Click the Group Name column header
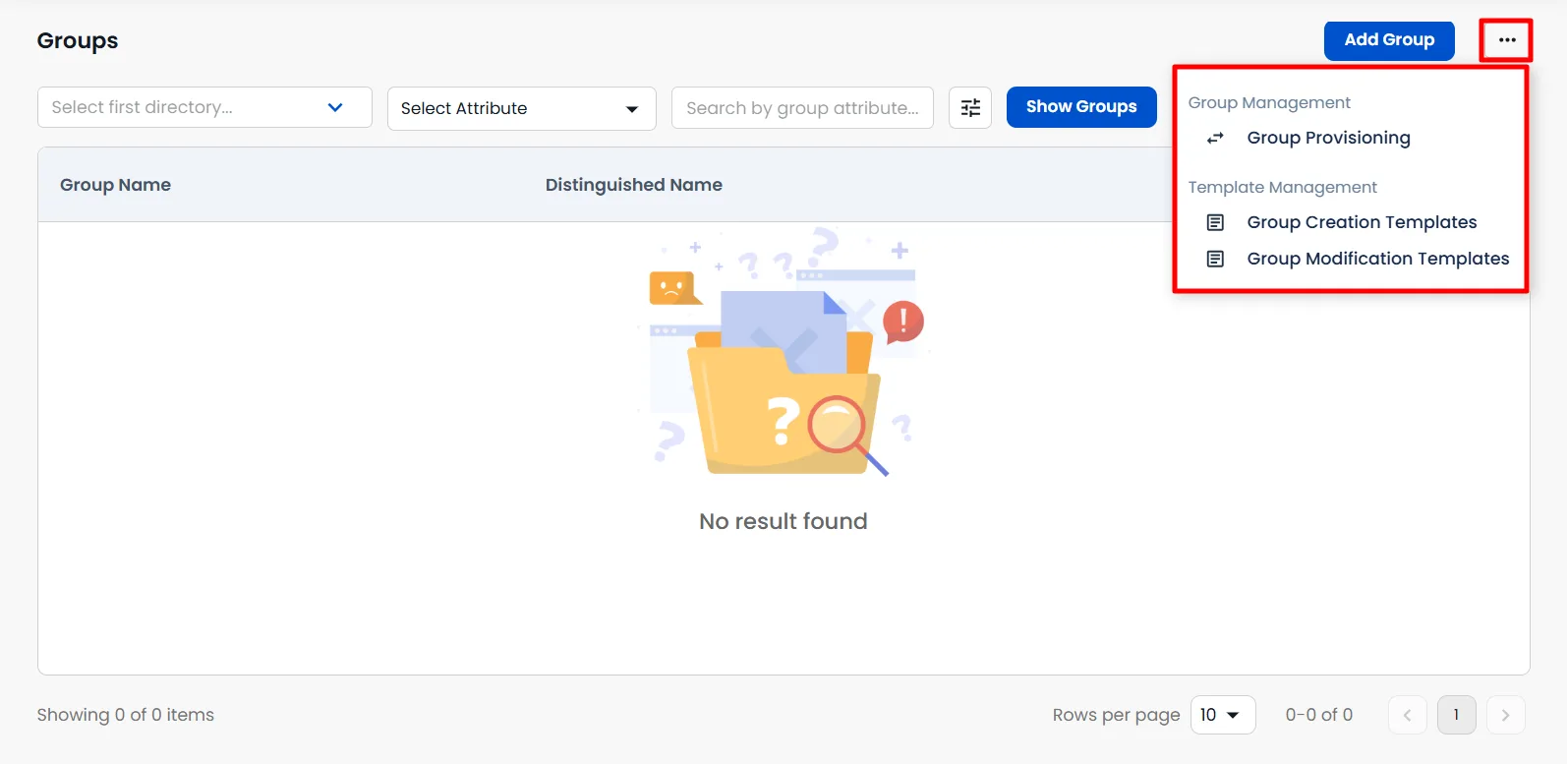The width and height of the screenshot is (1568, 764). (115, 185)
